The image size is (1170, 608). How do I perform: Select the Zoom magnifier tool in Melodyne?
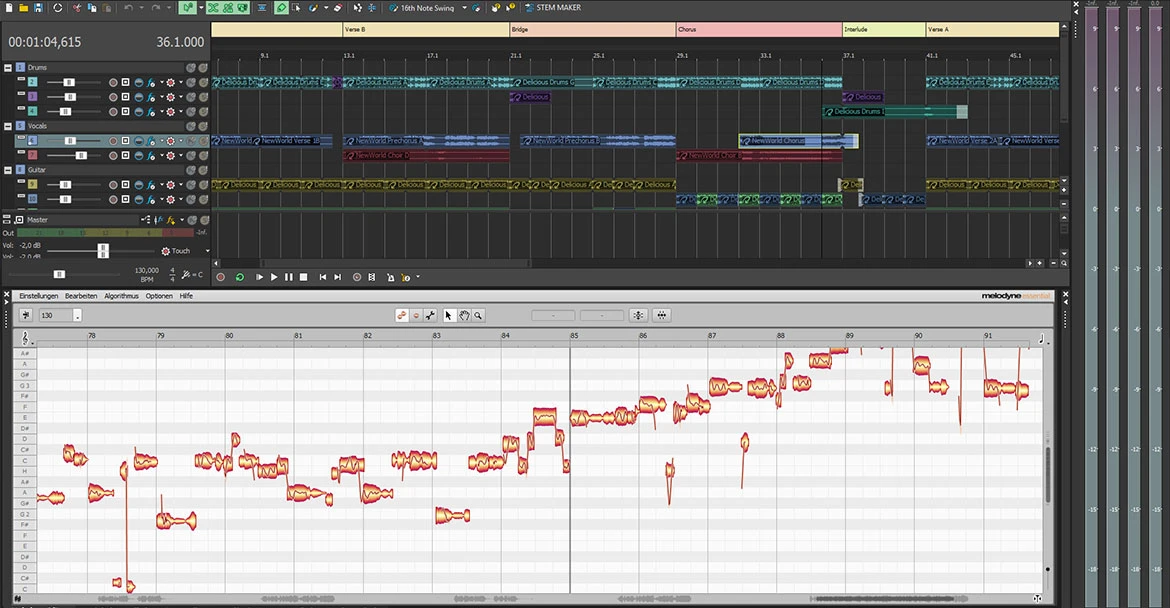(478, 315)
